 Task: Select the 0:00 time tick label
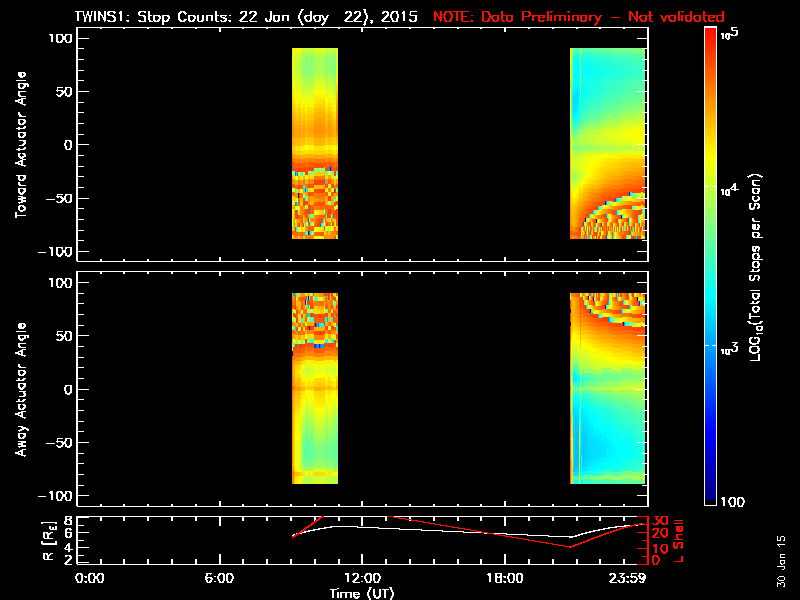tap(90, 578)
